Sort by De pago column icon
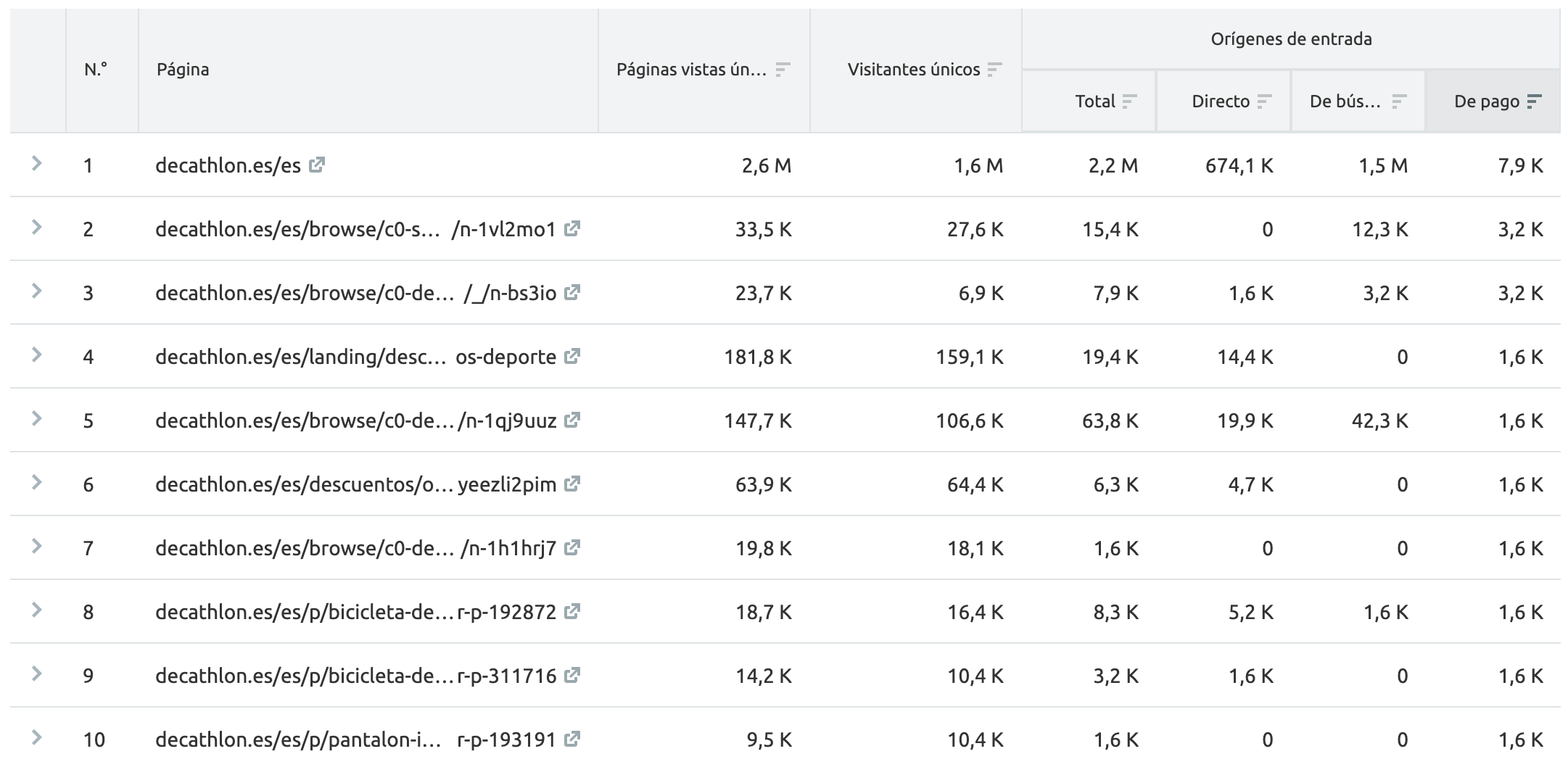 pyautogui.click(x=1534, y=101)
